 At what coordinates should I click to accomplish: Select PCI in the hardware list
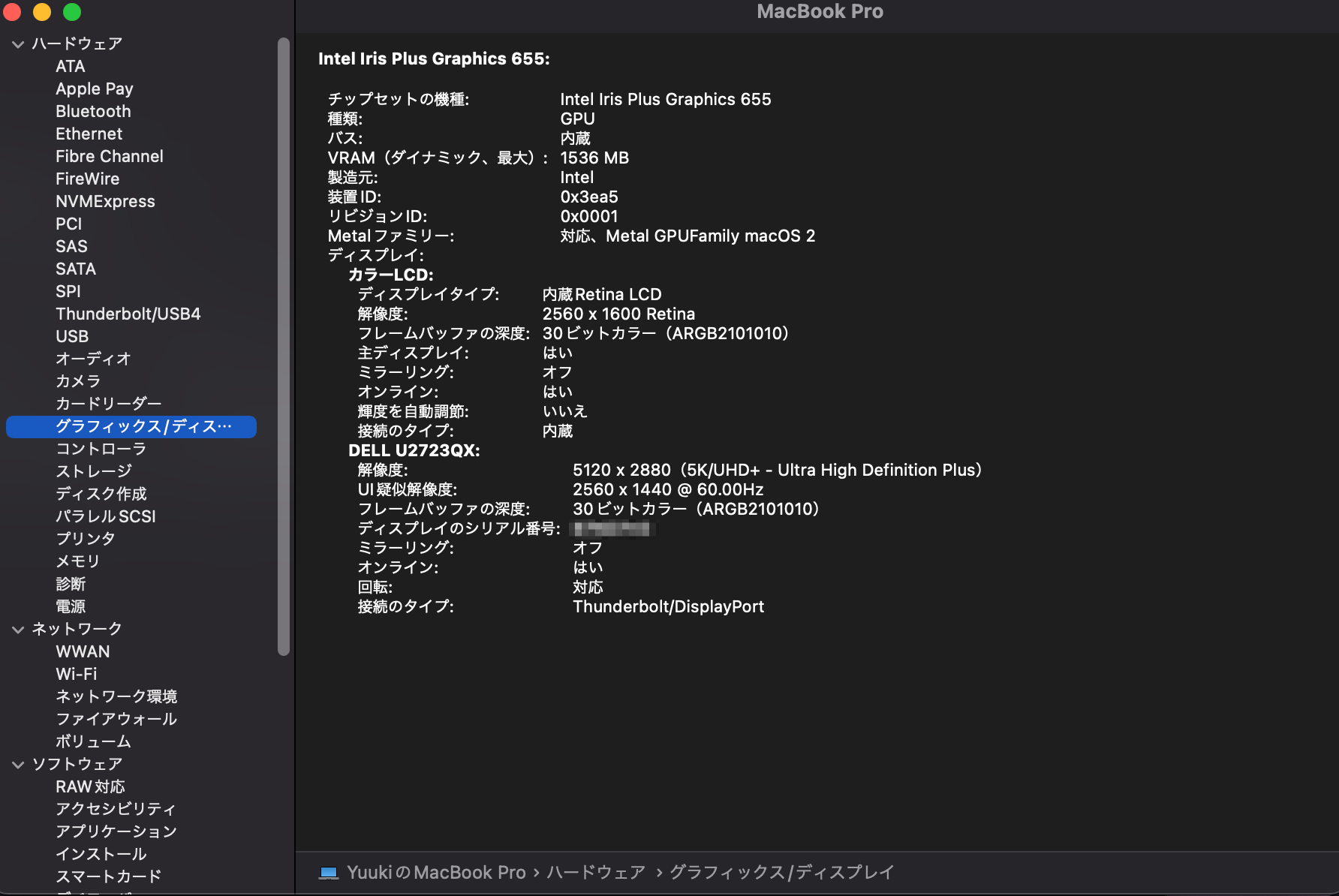(68, 224)
